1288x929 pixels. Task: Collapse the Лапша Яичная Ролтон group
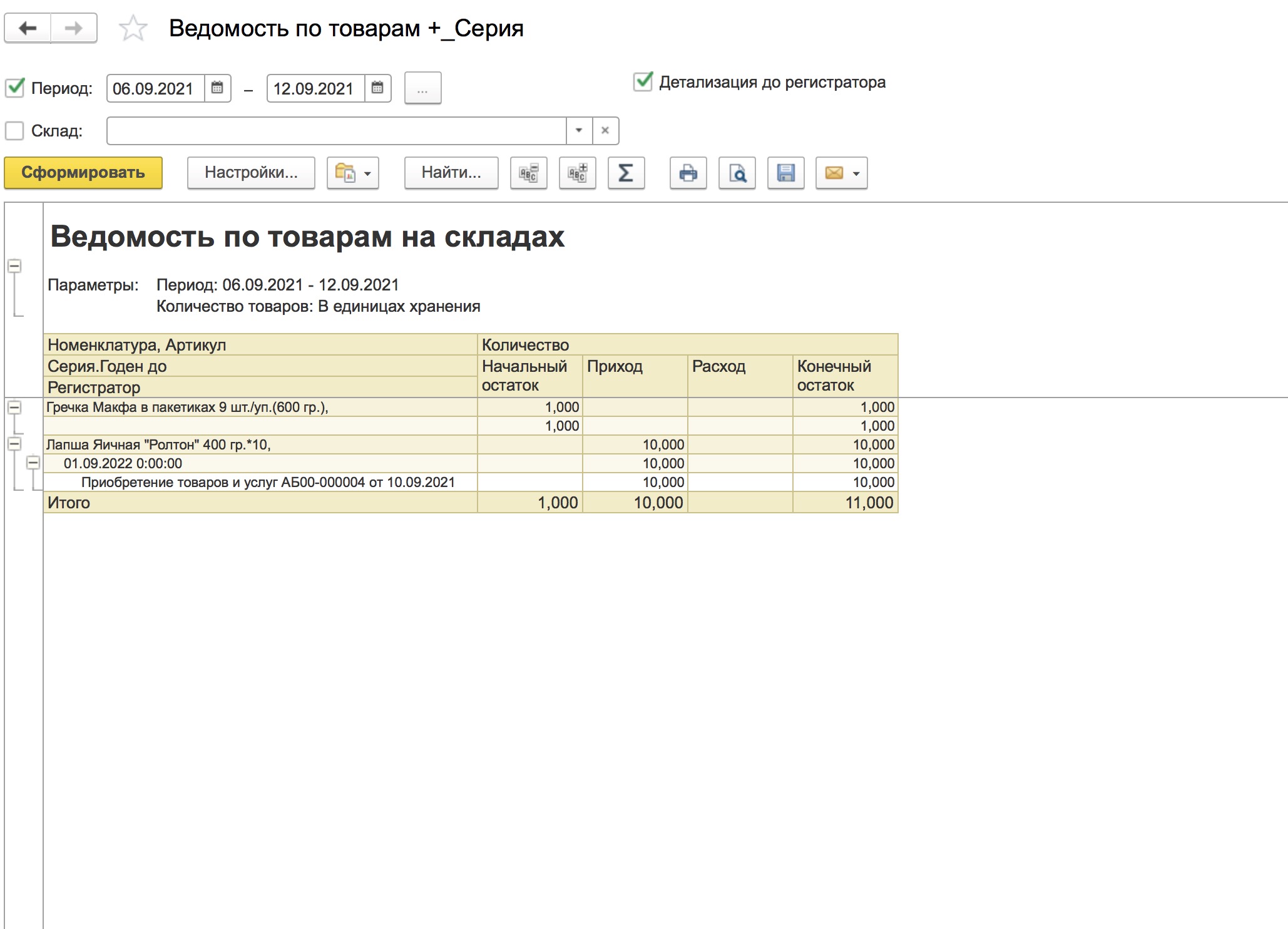[x=14, y=444]
